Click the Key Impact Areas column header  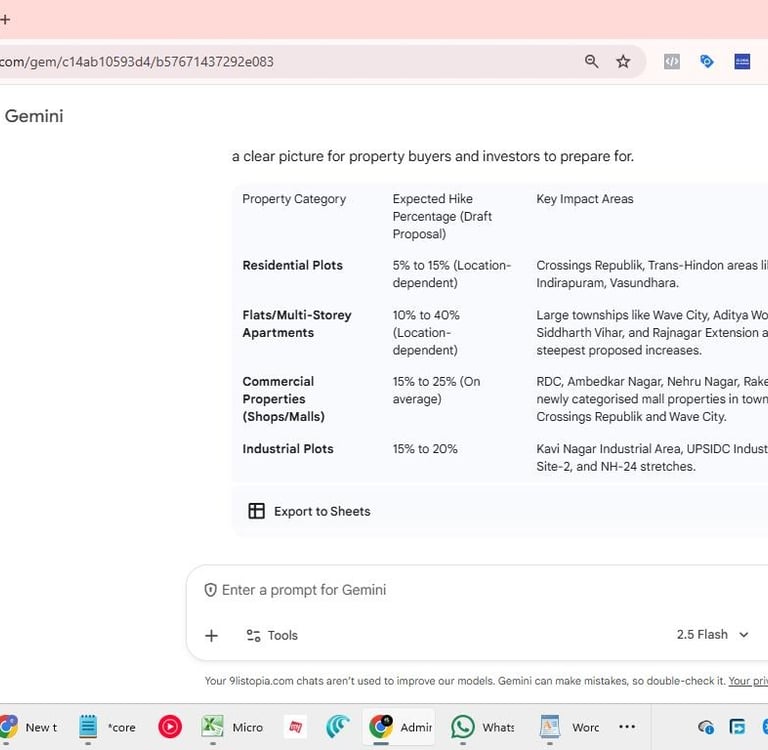click(585, 199)
